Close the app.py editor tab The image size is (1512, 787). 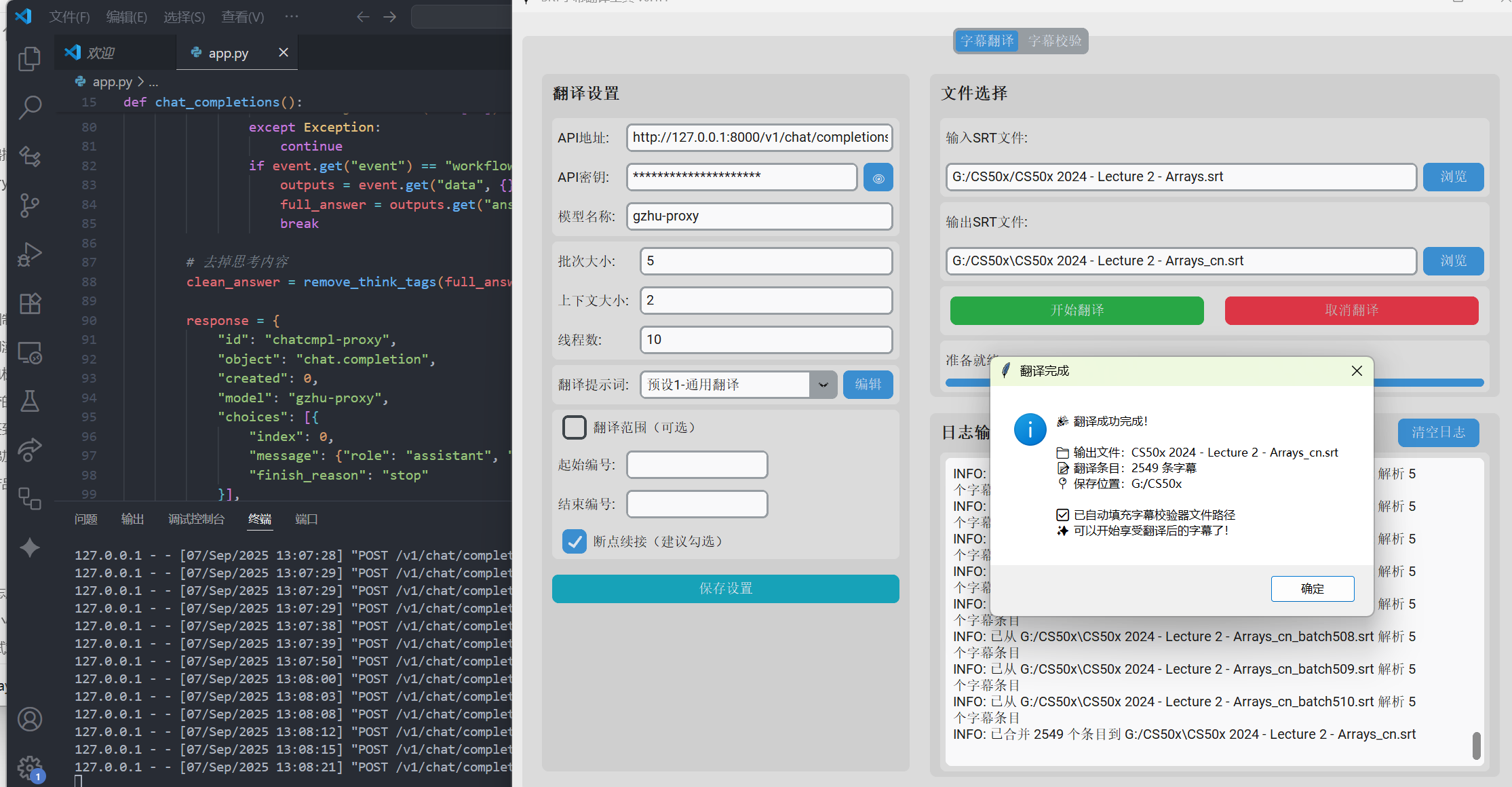click(284, 52)
